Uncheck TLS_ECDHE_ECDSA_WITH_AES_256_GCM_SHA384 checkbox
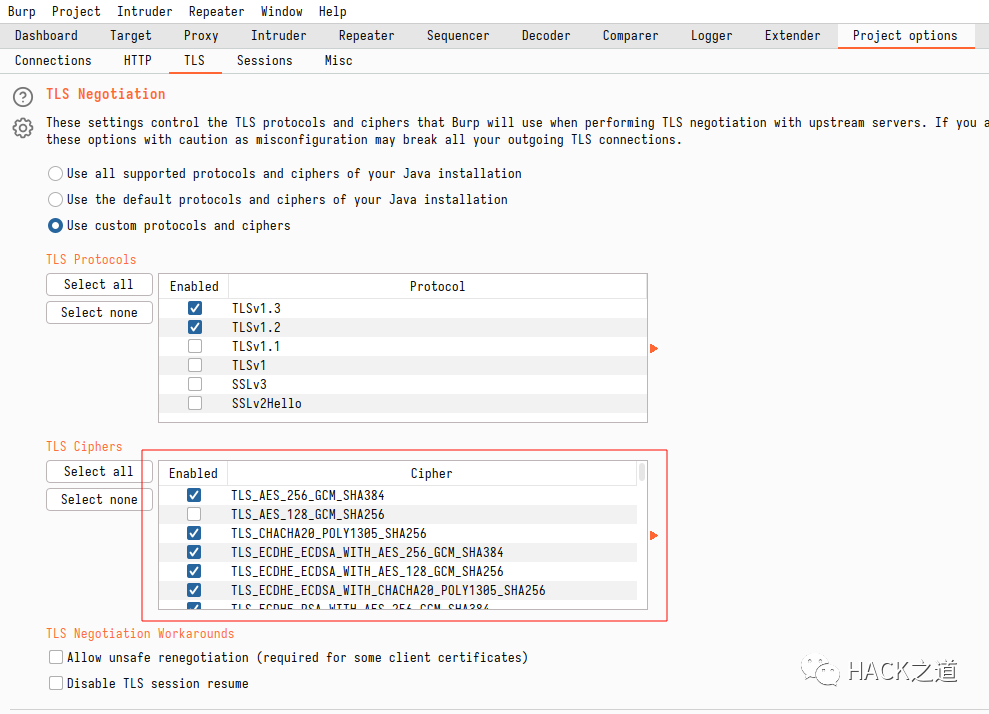The height and width of the screenshot is (714, 989). (194, 552)
